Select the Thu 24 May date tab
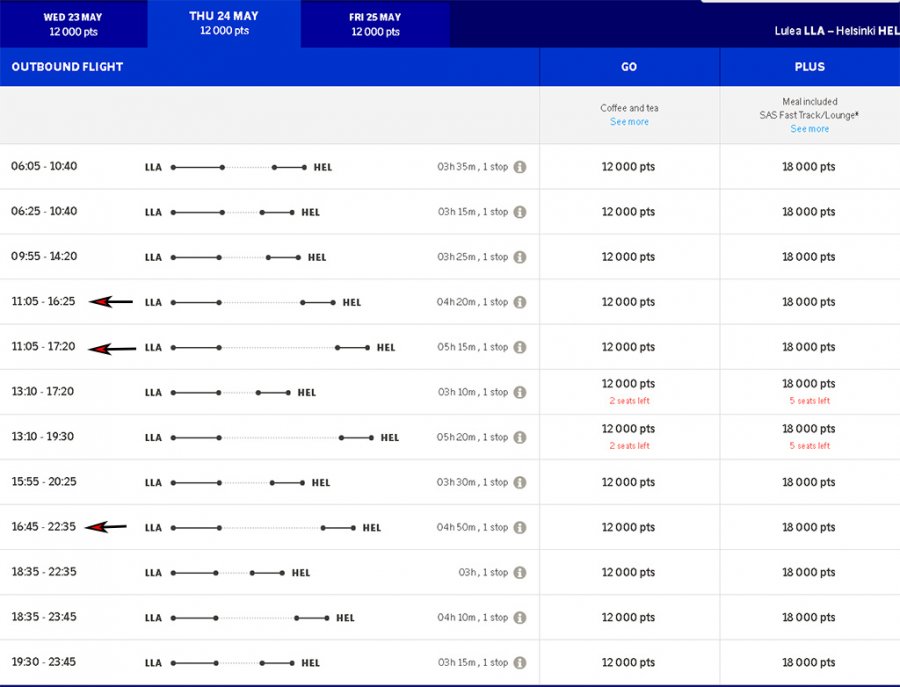This screenshot has height=687, width=900. tap(224, 23)
